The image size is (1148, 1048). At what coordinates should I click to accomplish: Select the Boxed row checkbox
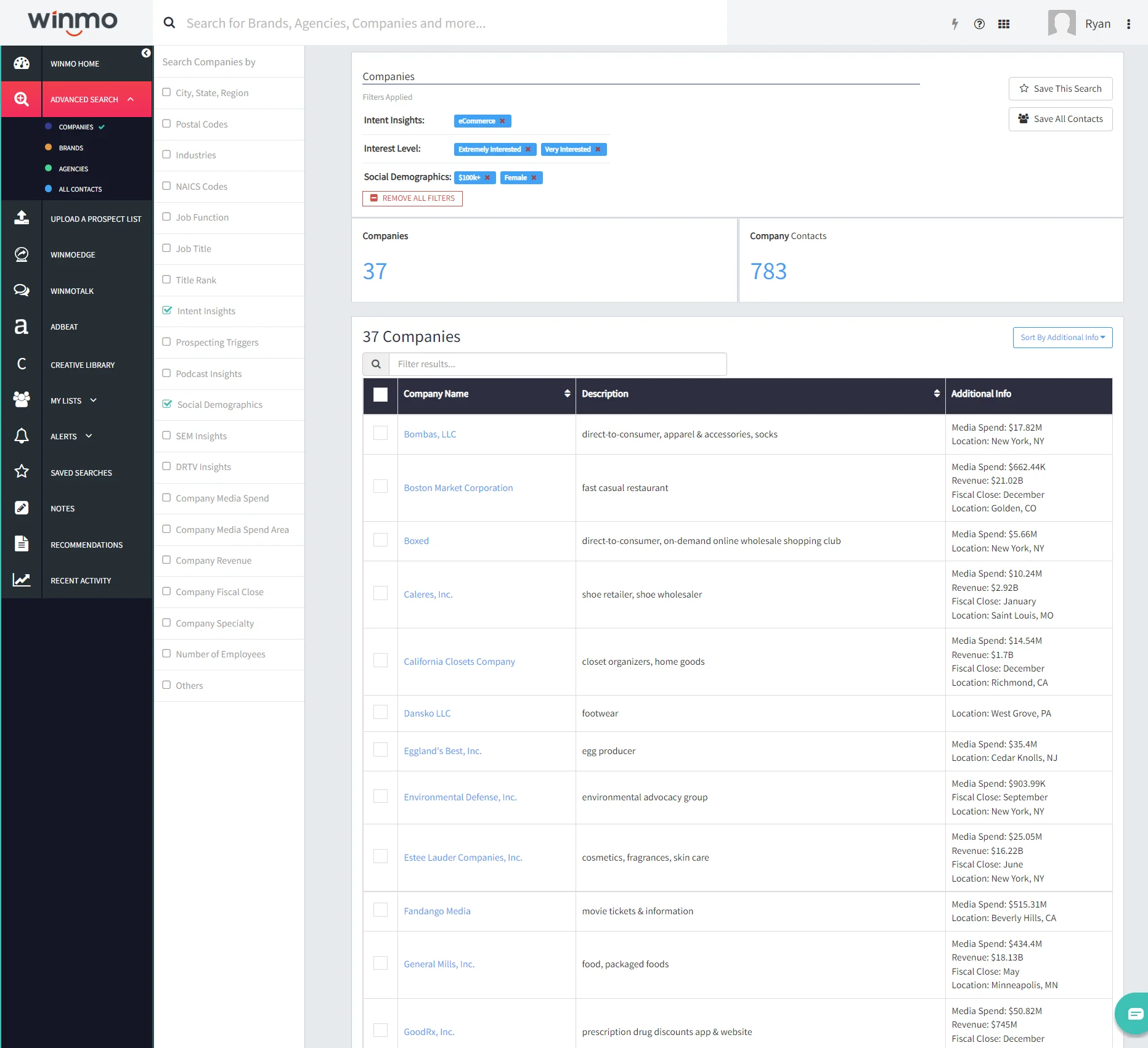pyautogui.click(x=381, y=540)
